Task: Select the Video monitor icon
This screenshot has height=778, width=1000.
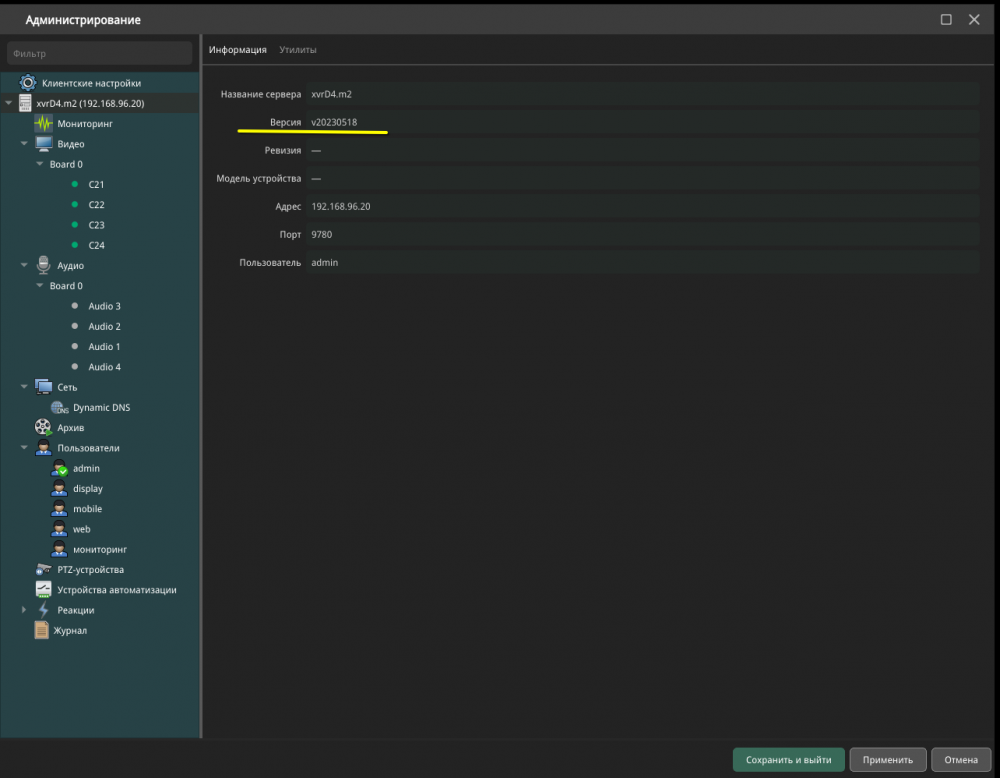Action: 43,144
